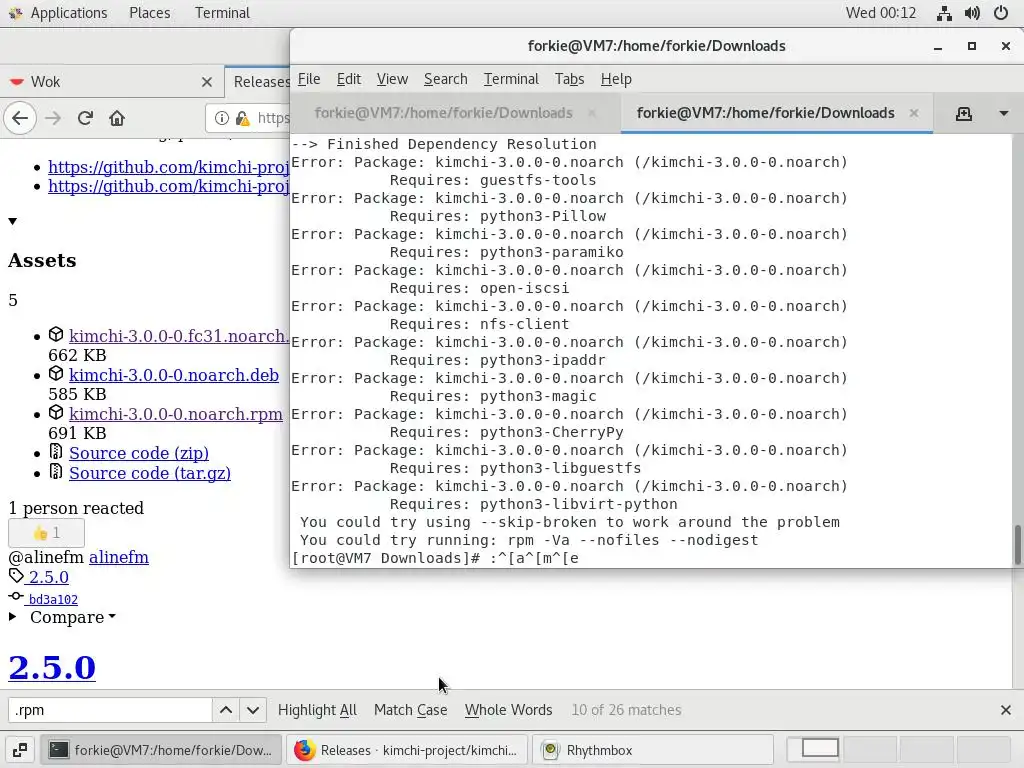
Task: Open terminal File menu
Action: (309, 79)
